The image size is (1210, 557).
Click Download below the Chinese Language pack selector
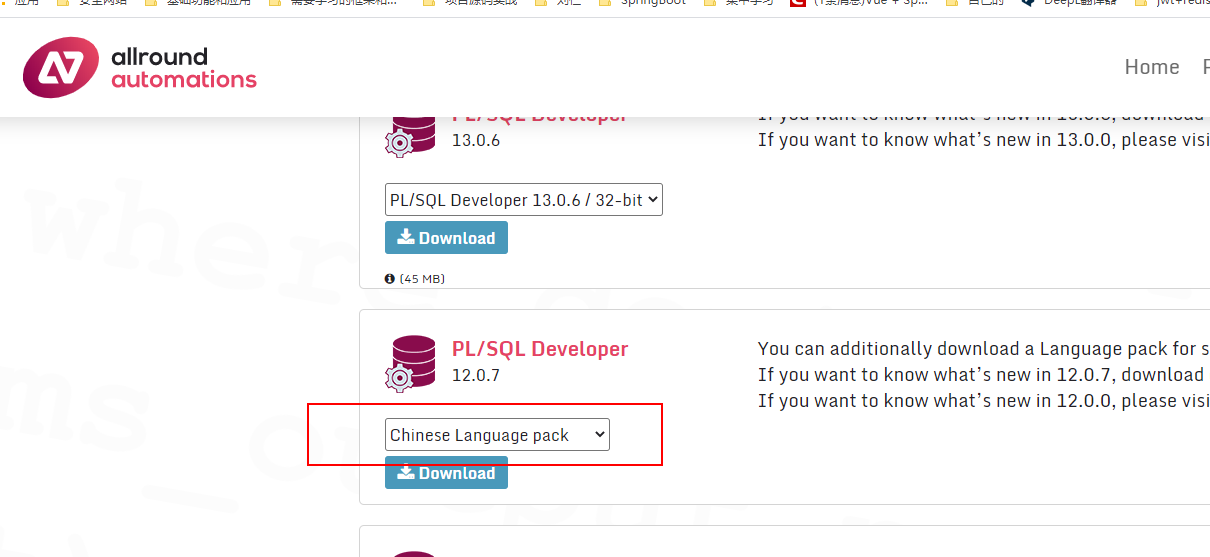point(446,473)
